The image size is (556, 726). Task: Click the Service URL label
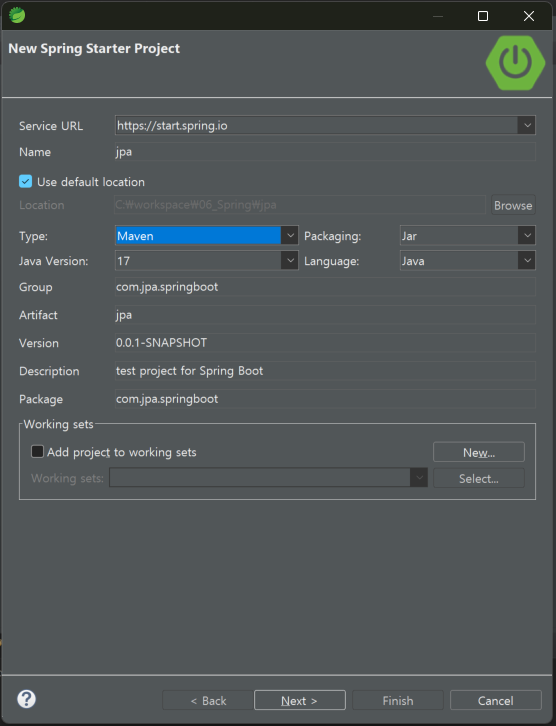pos(51,126)
